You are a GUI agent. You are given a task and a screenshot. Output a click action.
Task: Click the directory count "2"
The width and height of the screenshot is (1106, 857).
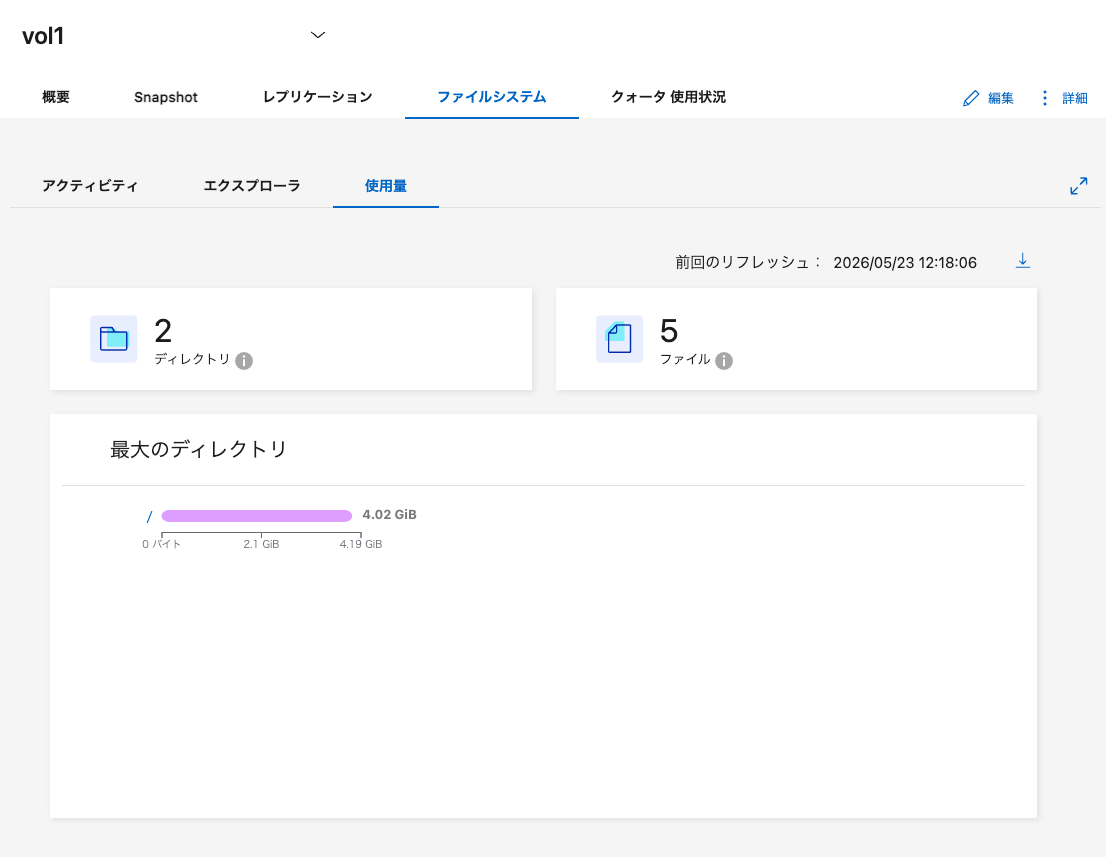point(163,331)
